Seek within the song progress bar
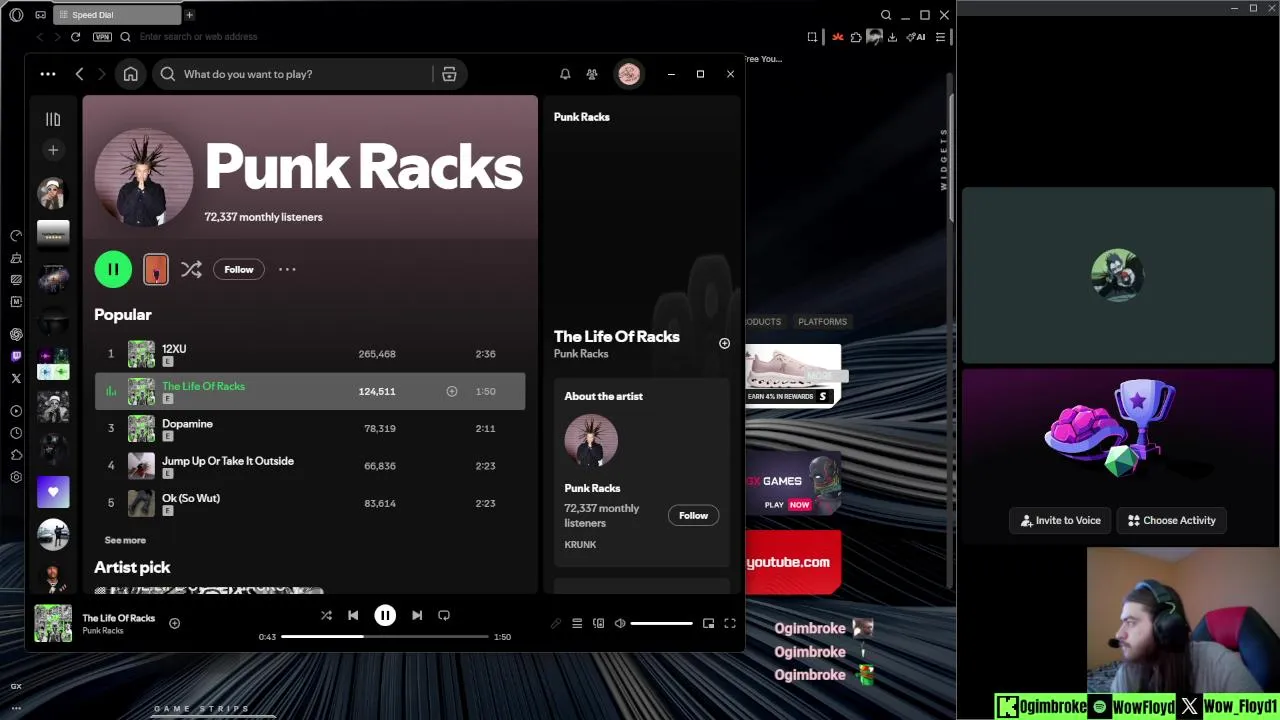The width and height of the screenshot is (1280, 720). click(385, 637)
